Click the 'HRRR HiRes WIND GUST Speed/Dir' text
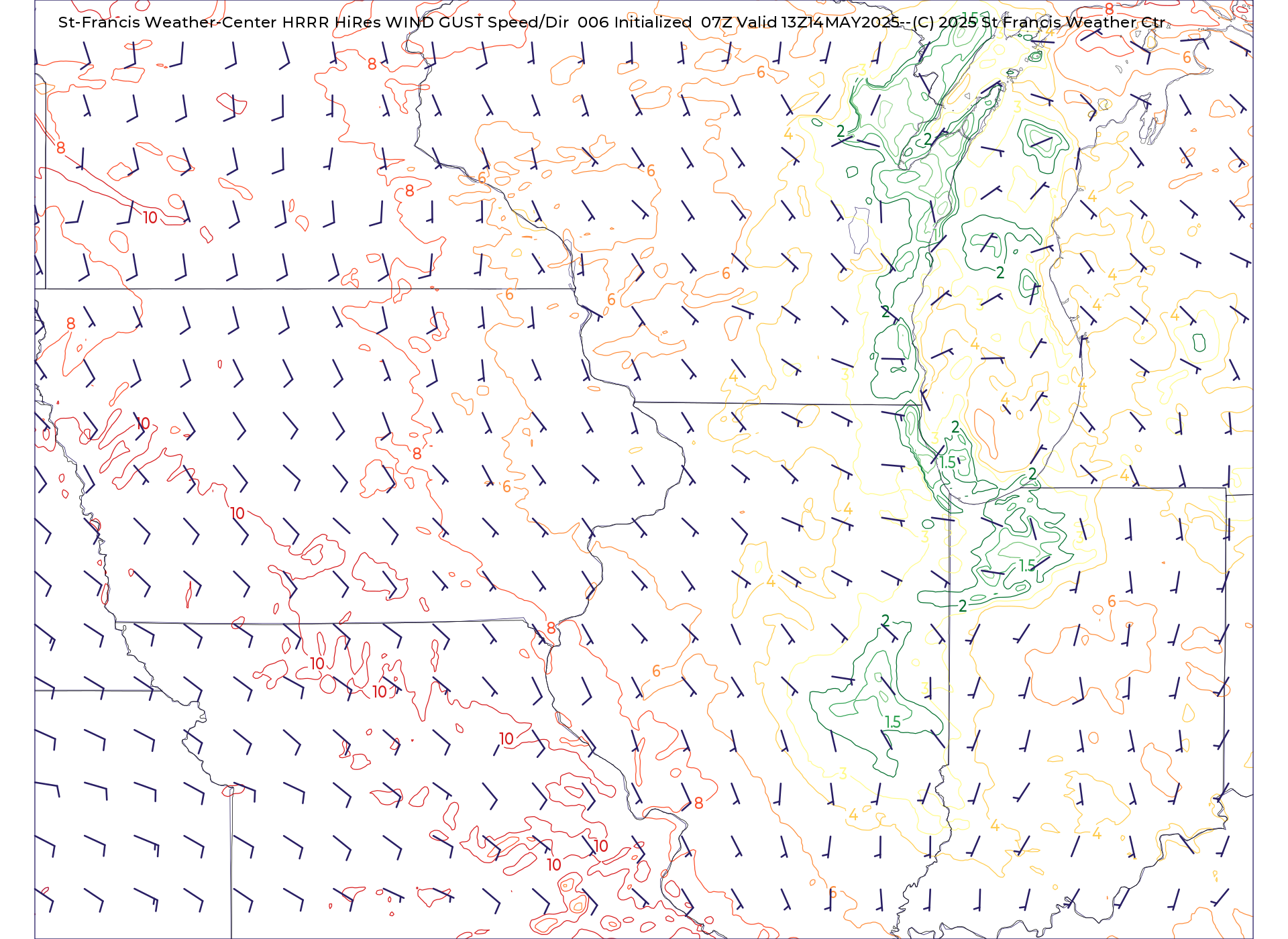1288x939 pixels. [425, 22]
